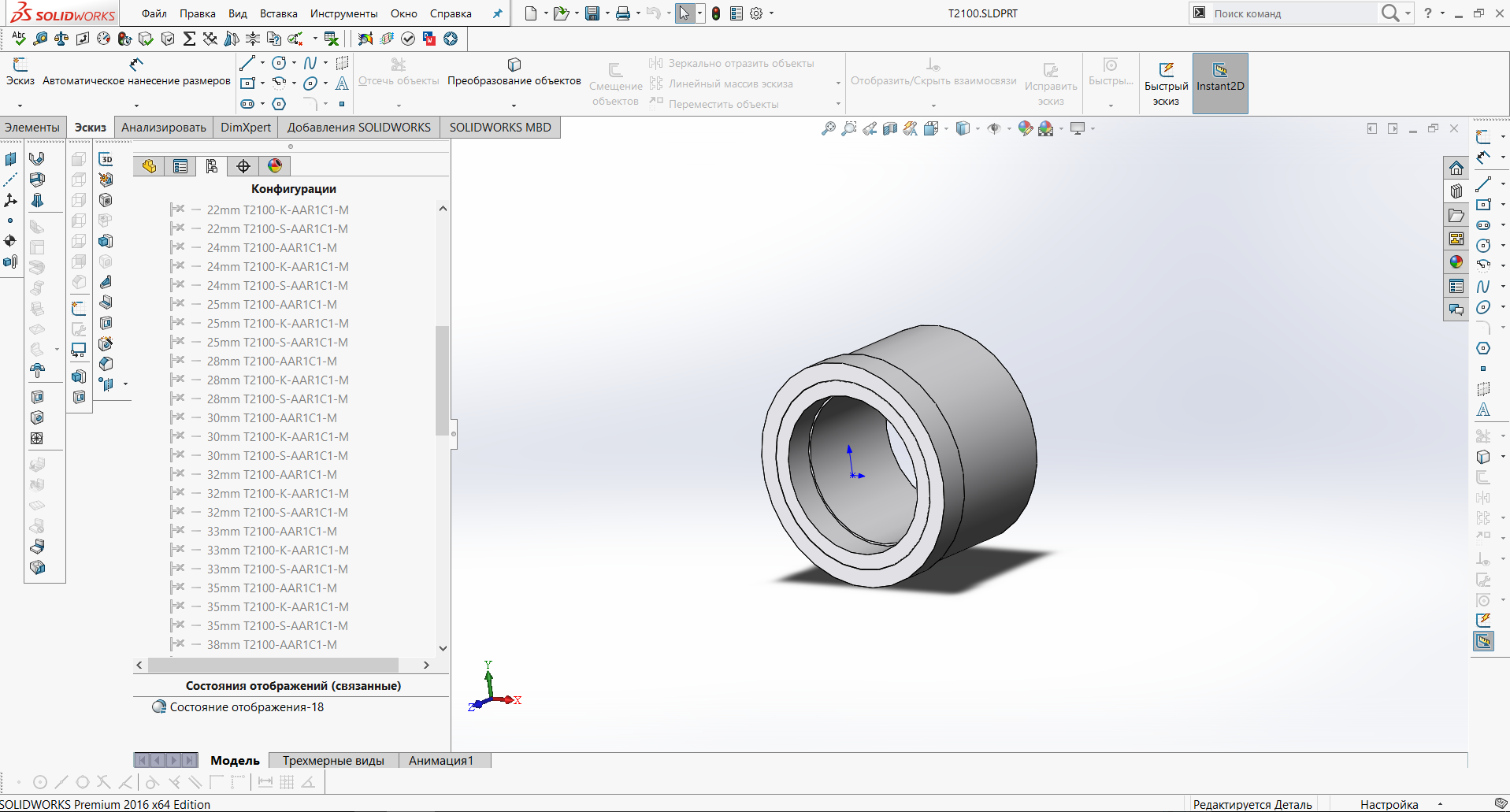Expand Преобразование объектов dropdown arrow
Viewport: 1510px width, 812px height.
514,106
